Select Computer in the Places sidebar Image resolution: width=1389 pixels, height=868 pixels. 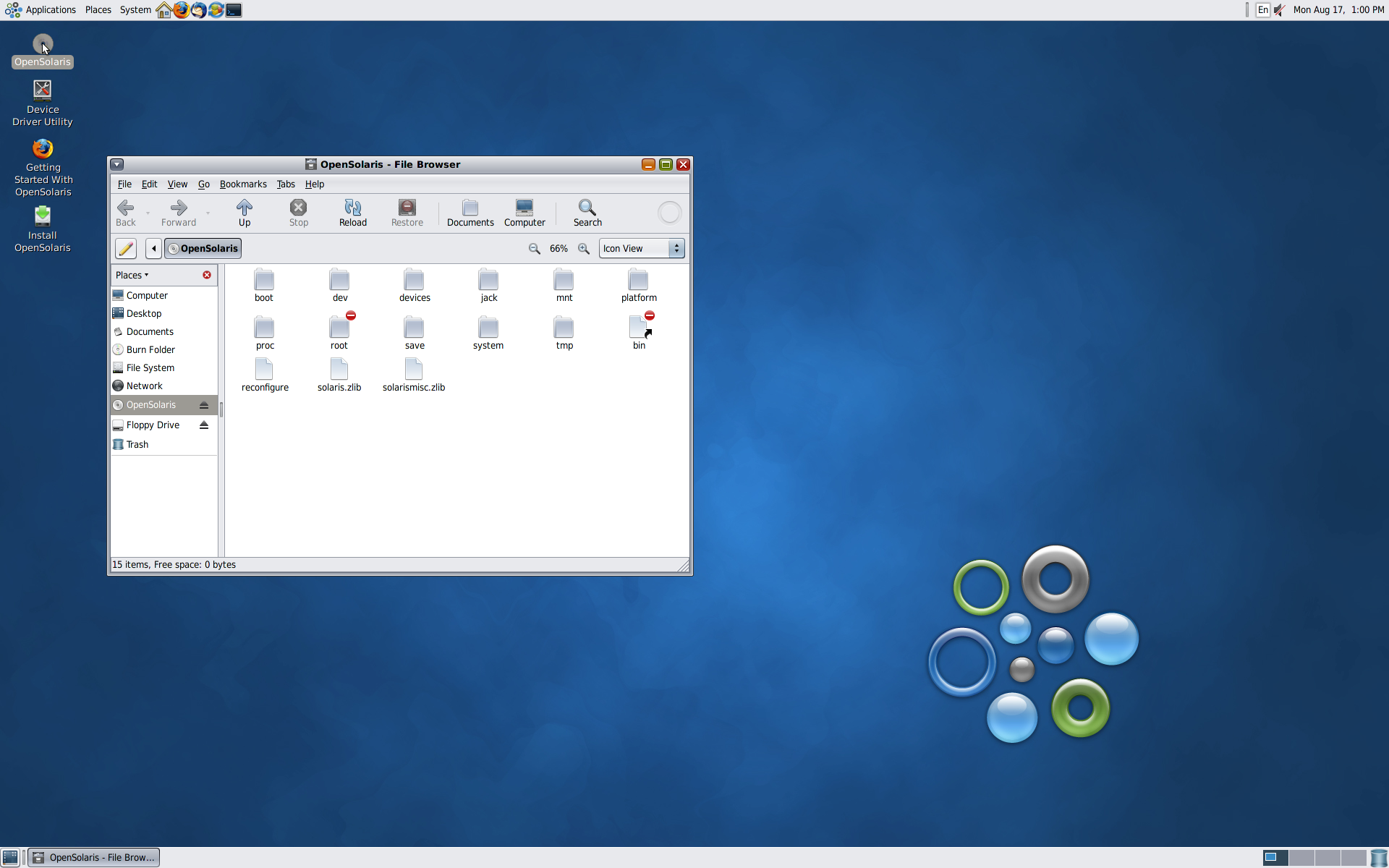point(164,295)
